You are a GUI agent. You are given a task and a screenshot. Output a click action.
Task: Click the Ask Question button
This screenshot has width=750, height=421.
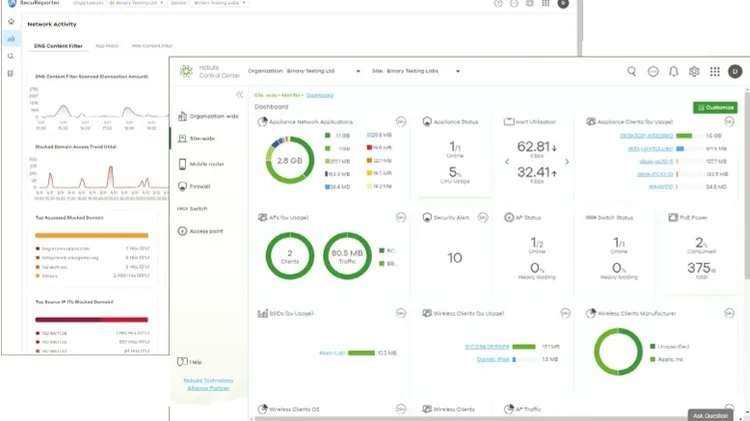click(710, 415)
